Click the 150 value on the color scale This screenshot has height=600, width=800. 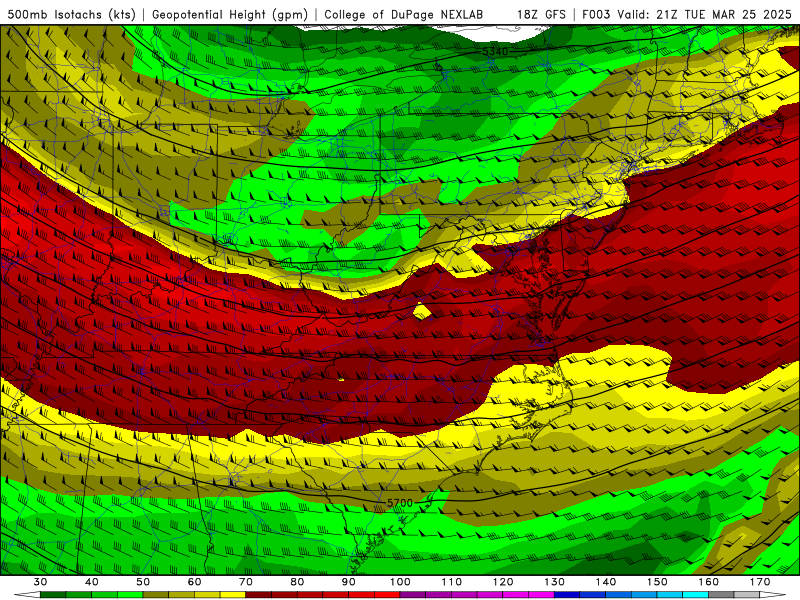[657, 582]
